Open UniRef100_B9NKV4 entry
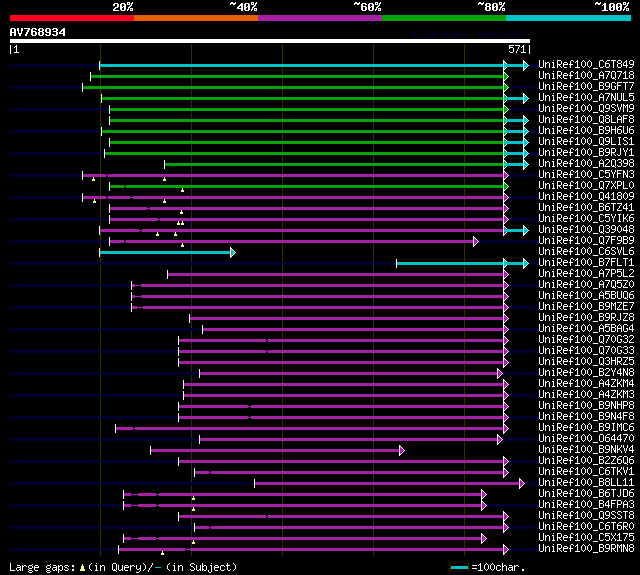 [586, 450]
